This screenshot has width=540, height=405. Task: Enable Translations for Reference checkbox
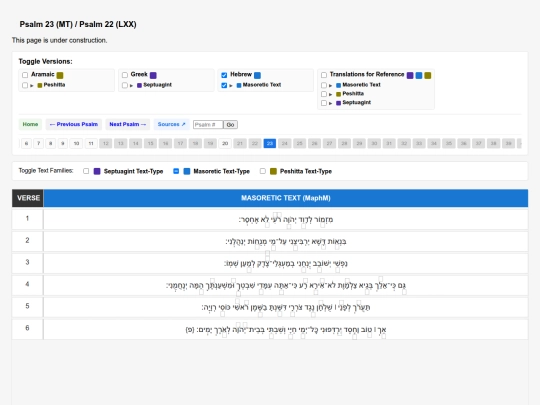pyautogui.click(x=324, y=75)
